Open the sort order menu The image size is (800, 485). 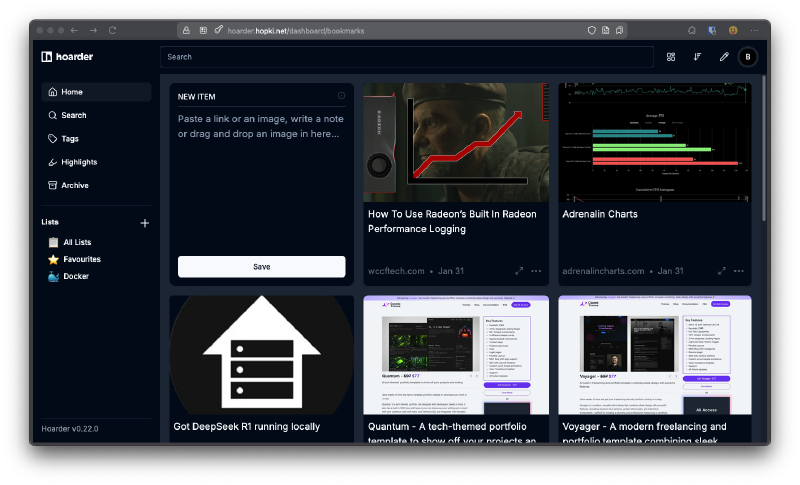pyautogui.click(x=697, y=57)
